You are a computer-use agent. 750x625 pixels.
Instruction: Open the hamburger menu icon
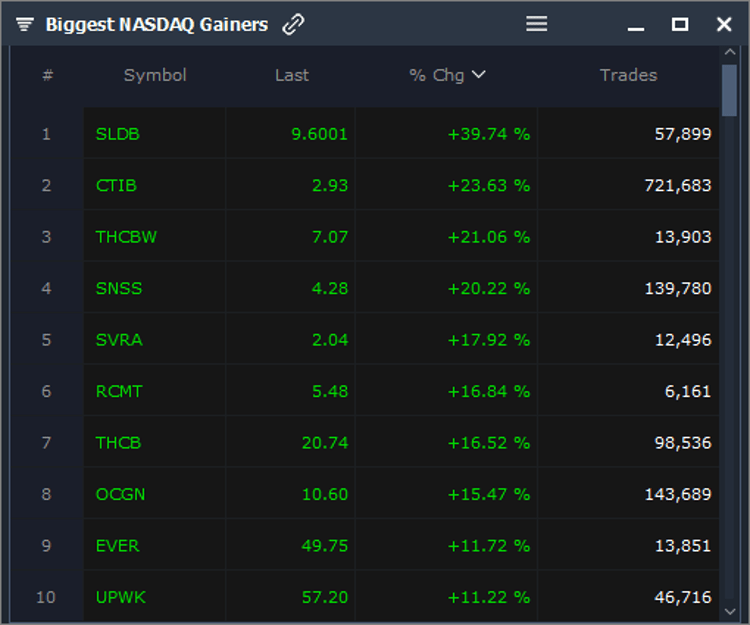coord(536,23)
